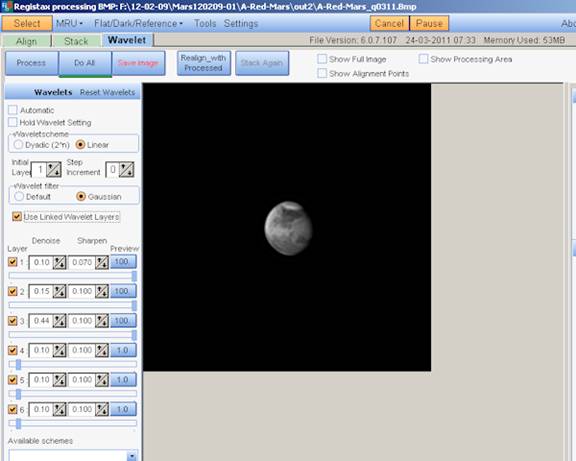
Task: Switch to the Stack tab
Action: 76,41
